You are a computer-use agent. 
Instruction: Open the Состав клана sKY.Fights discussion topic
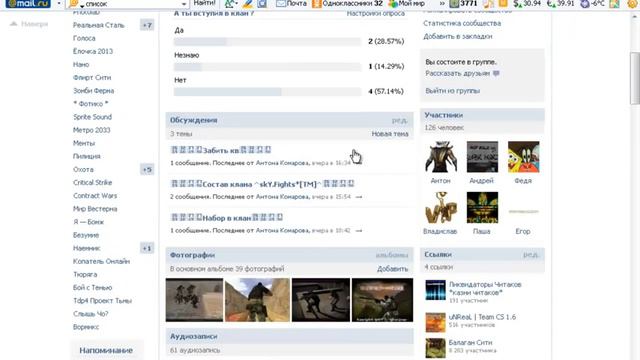[262, 184]
